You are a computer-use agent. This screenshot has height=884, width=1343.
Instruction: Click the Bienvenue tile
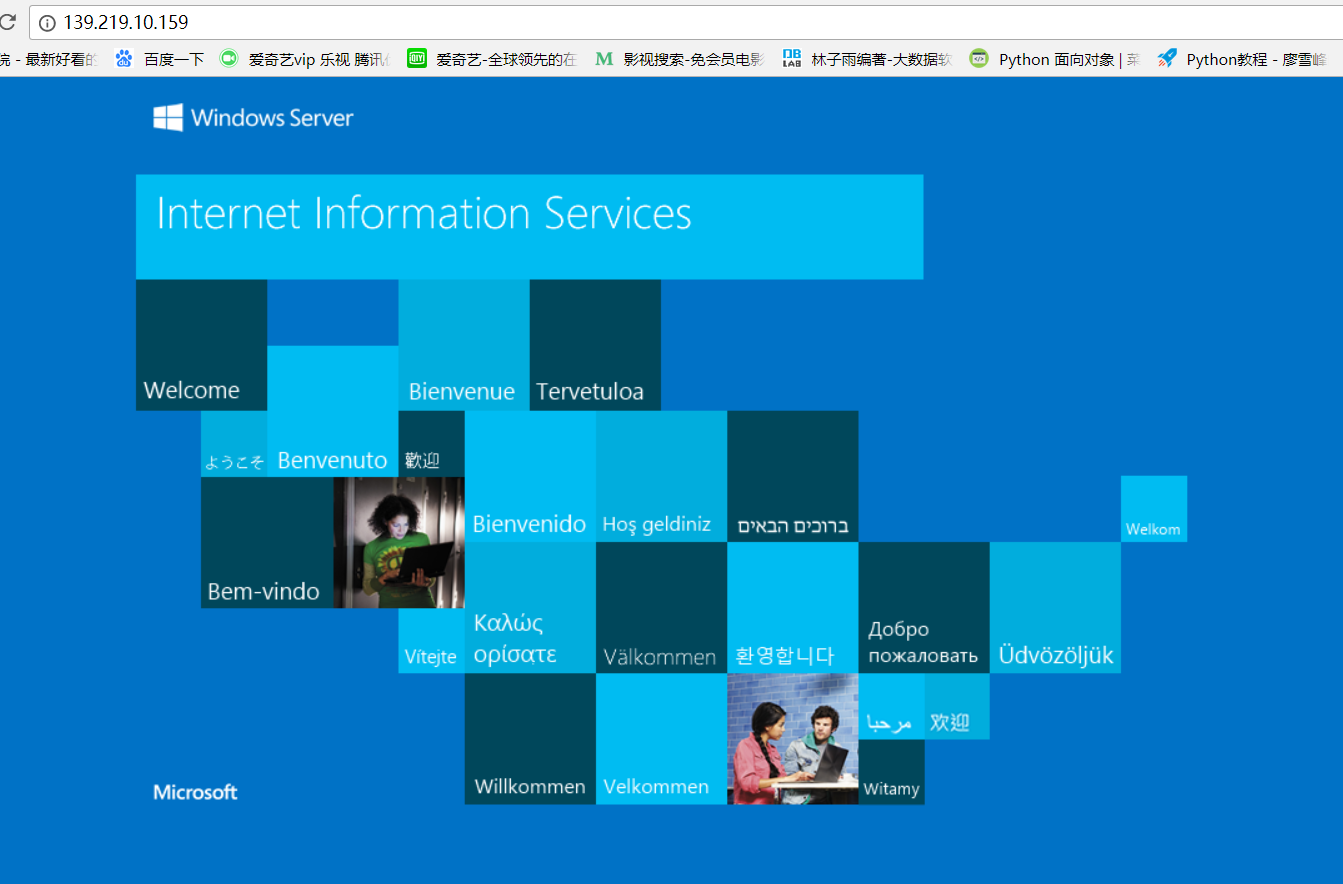[464, 345]
